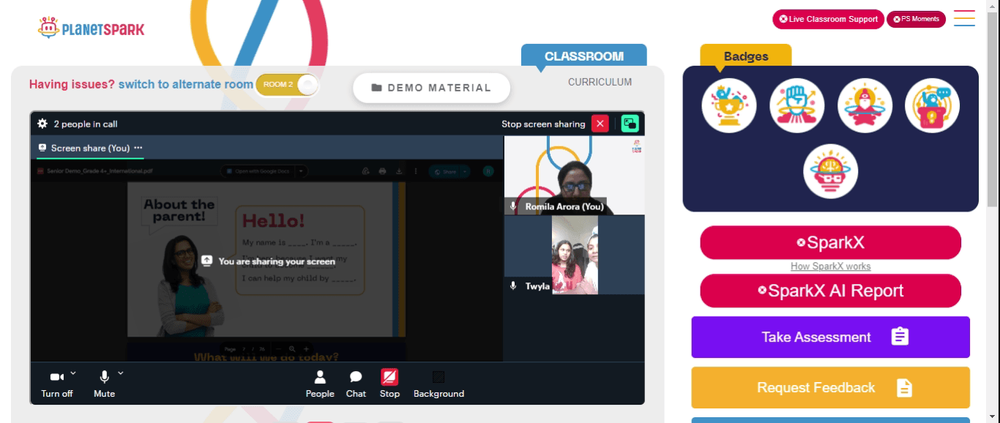Open call settings gear icon
Viewport: 1000px width, 423px height.
pos(43,124)
